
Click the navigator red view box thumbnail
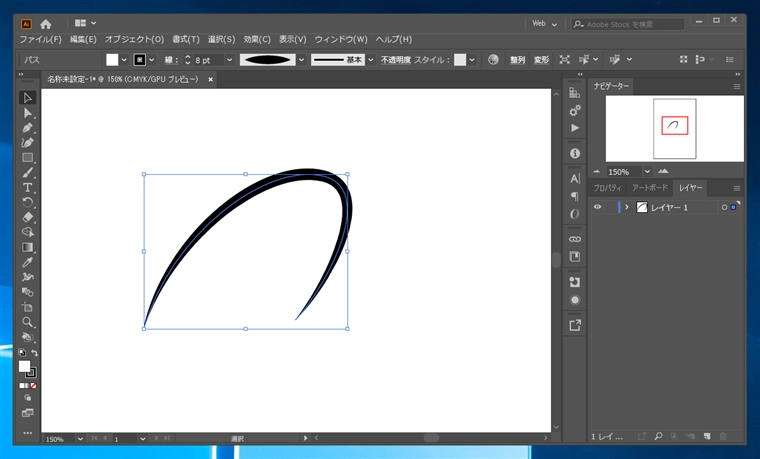pyautogui.click(x=675, y=126)
